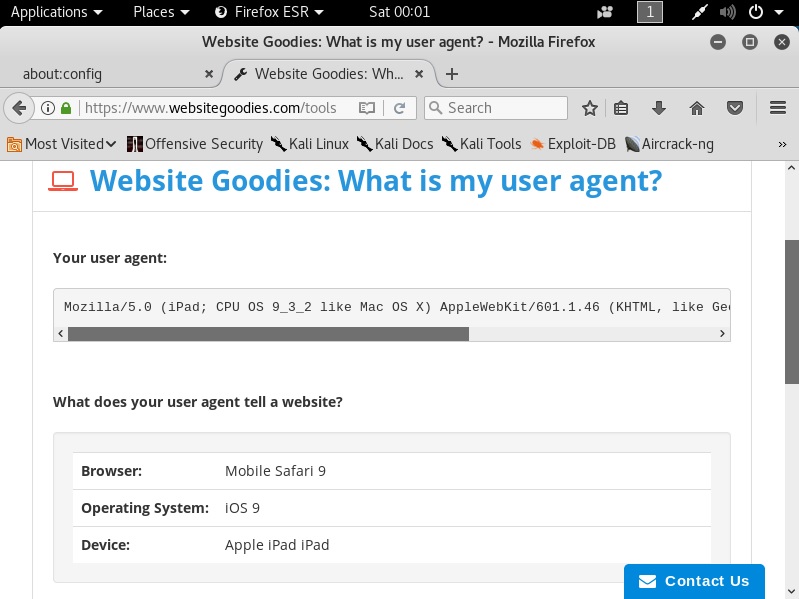Go back using the back arrow button
Viewport: 799px width, 599px height.
tap(19, 108)
